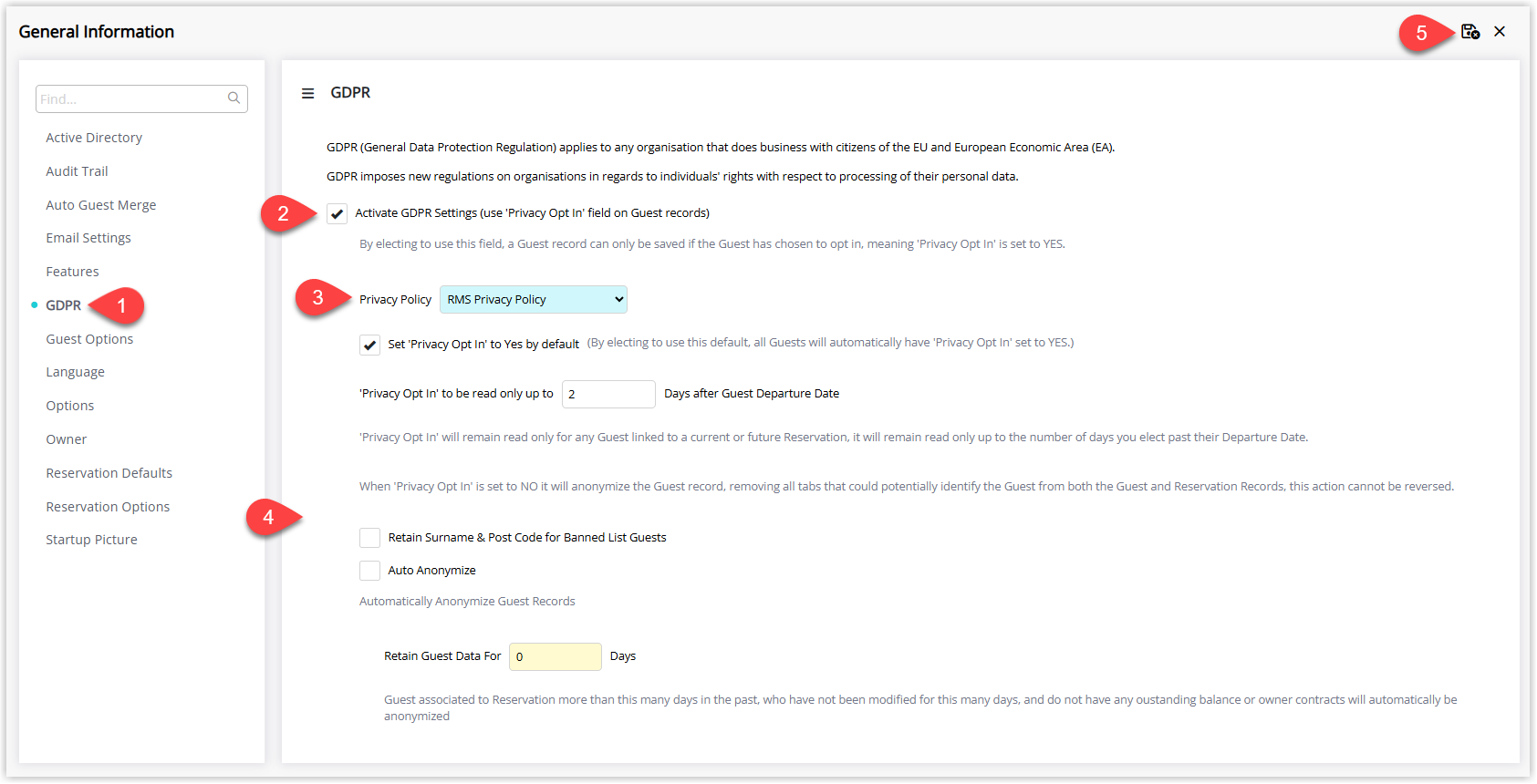The width and height of the screenshot is (1537, 784).
Task: Open Reservation Defaults section
Action: point(109,473)
